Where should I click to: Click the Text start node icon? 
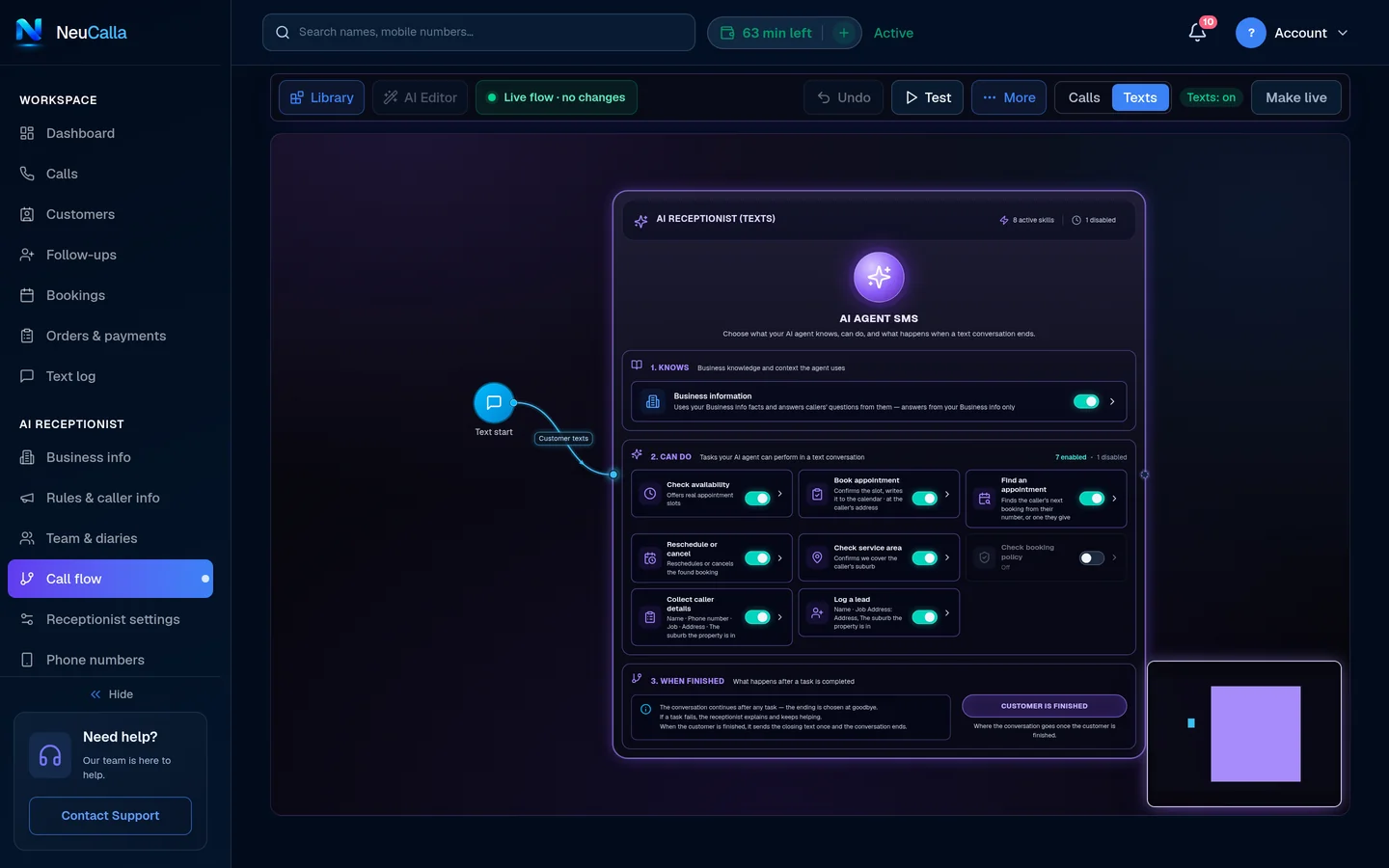pyautogui.click(x=494, y=402)
